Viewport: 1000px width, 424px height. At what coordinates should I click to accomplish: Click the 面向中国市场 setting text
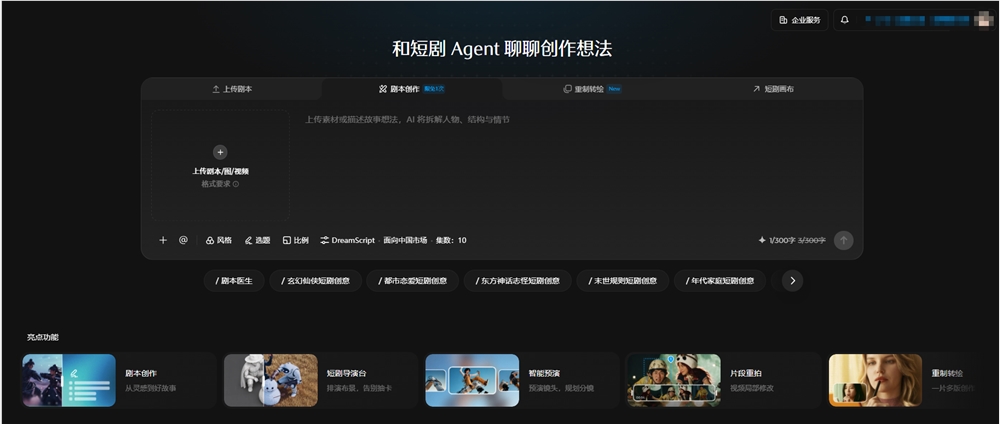[405, 240]
